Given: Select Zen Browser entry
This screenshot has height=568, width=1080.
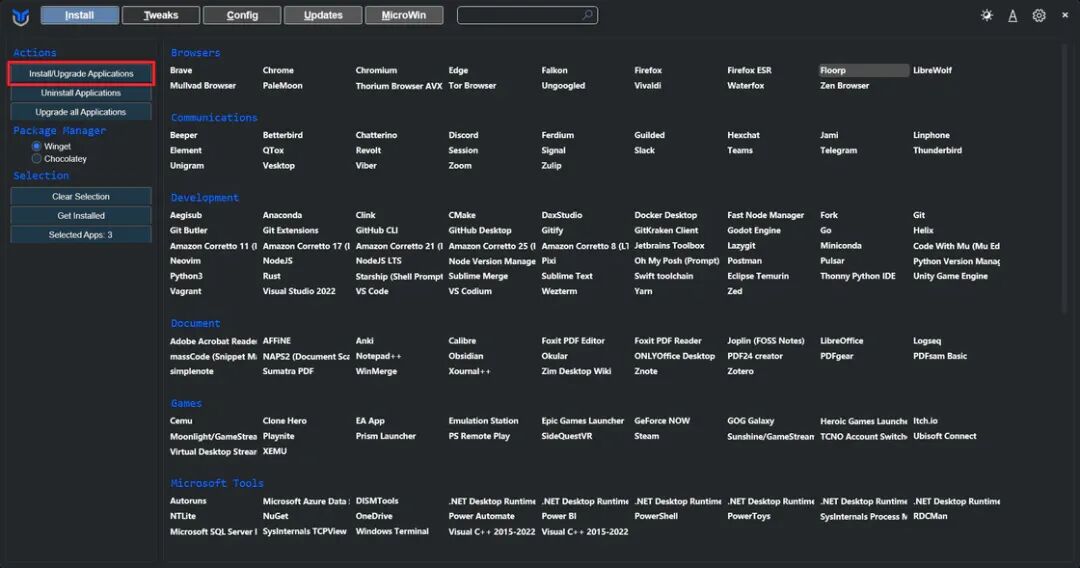Looking at the screenshot, I should click(x=844, y=85).
